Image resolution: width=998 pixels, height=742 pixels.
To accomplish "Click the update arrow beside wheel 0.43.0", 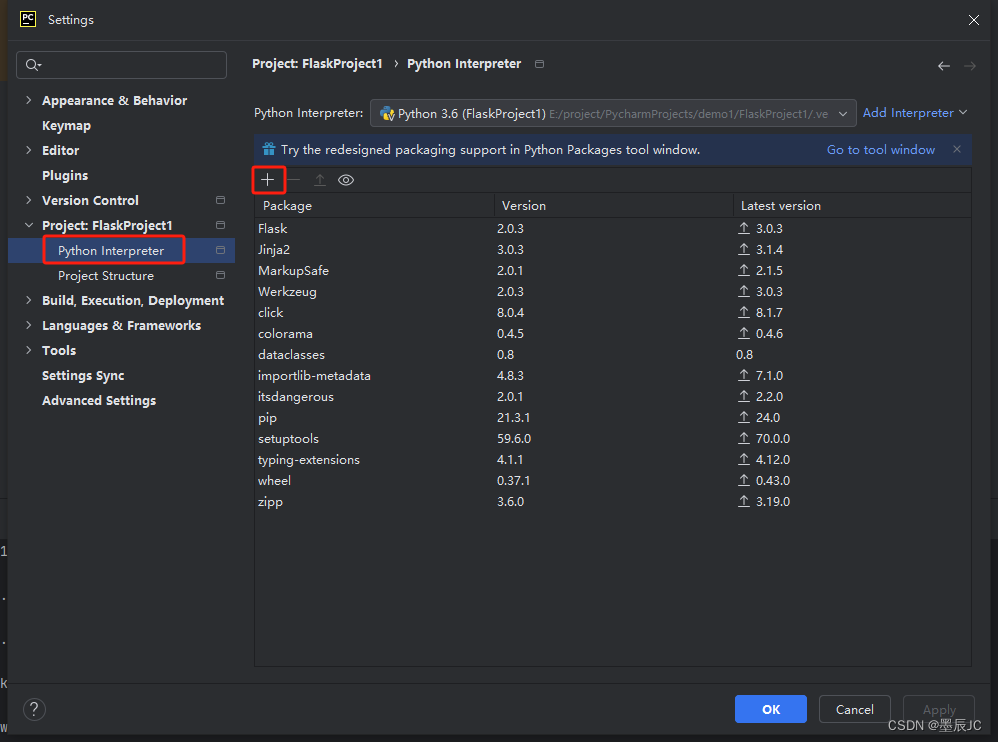I will point(743,480).
